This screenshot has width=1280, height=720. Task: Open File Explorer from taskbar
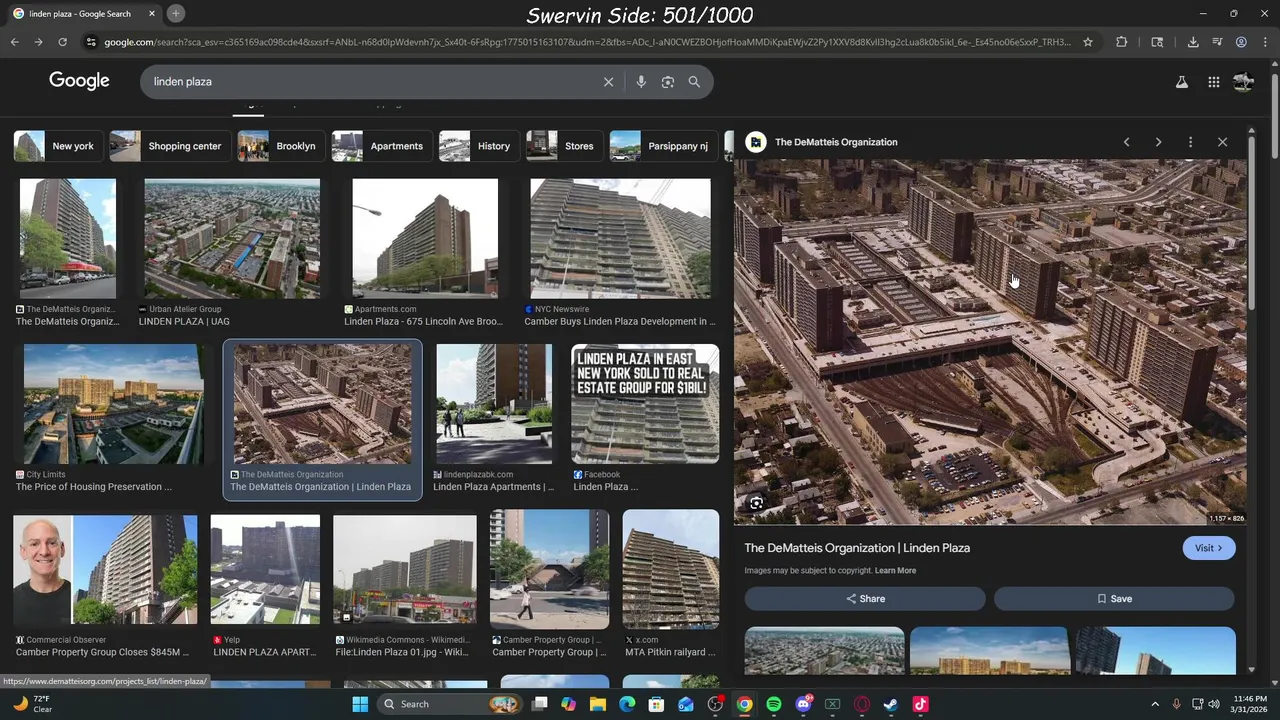pyautogui.click(x=598, y=704)
